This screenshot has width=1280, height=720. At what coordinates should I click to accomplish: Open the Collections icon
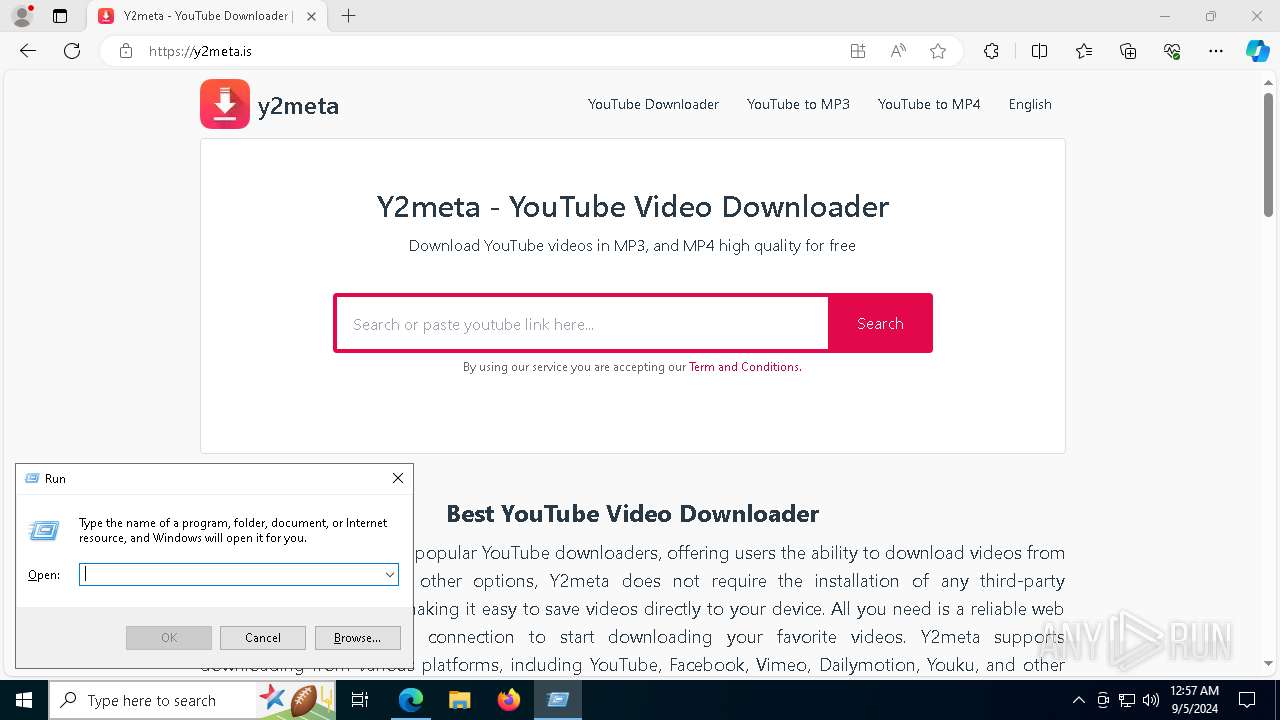coord(1128,51)
